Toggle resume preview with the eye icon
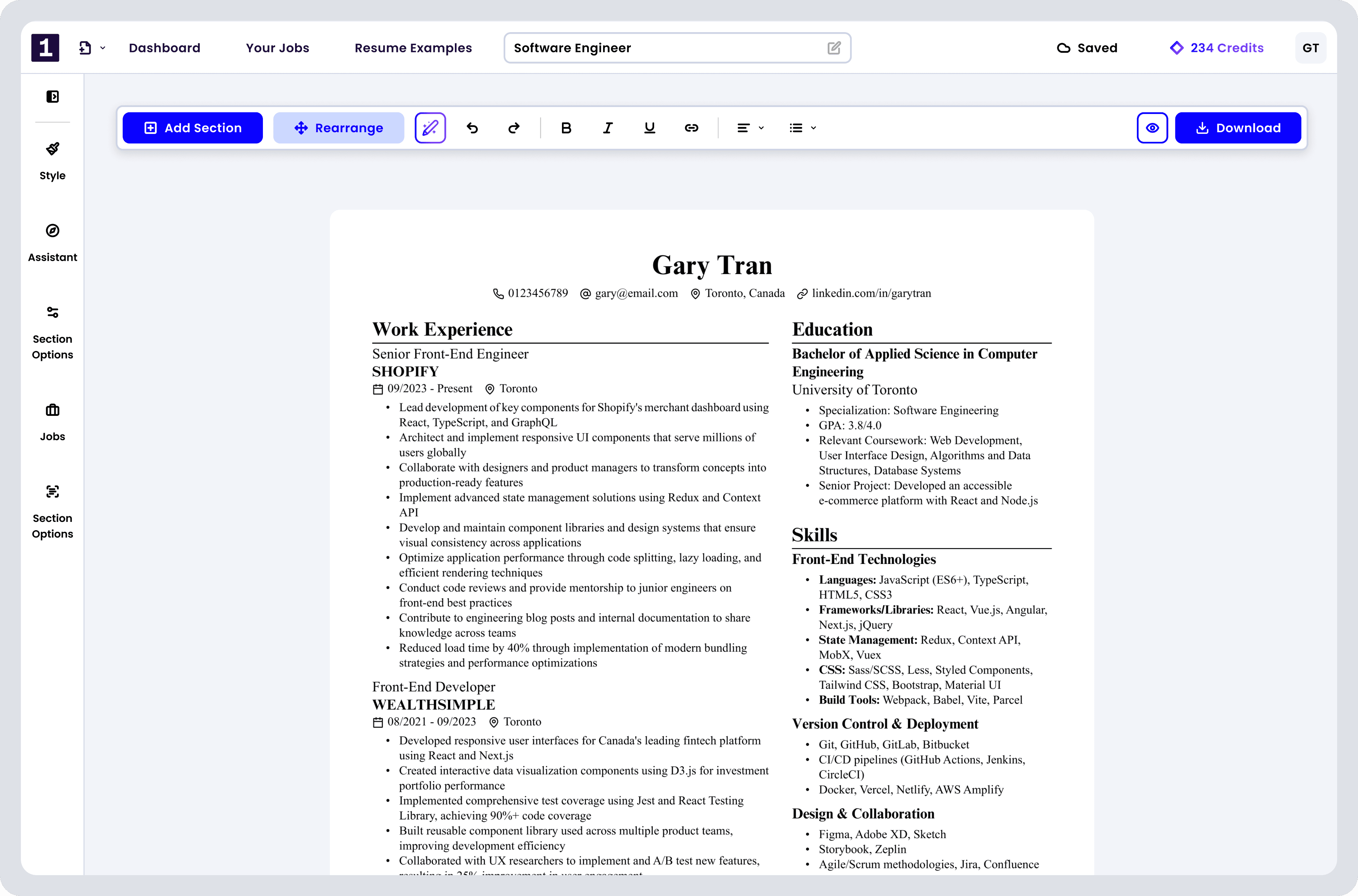Viewport: 1358px width, 896px height. (1152, 128)
